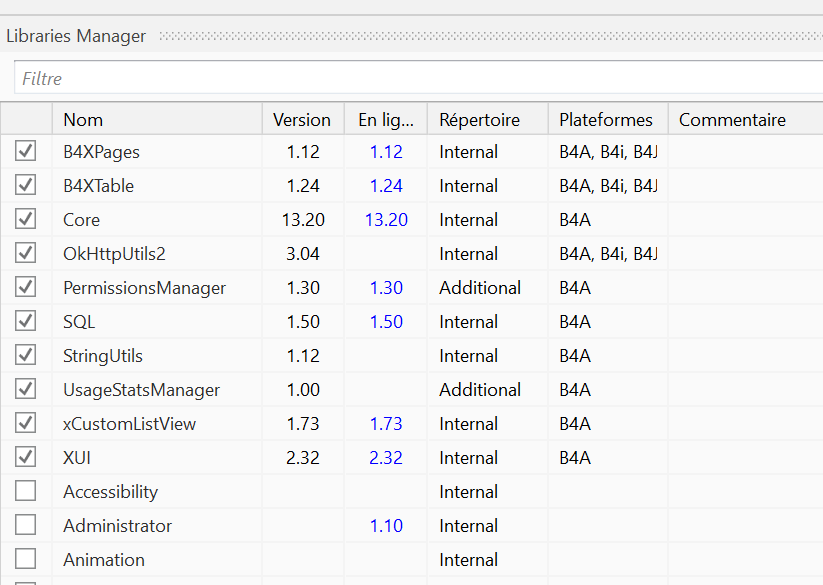Toggle the Core library checkbox
823x585 pixels.
(25, 219)
